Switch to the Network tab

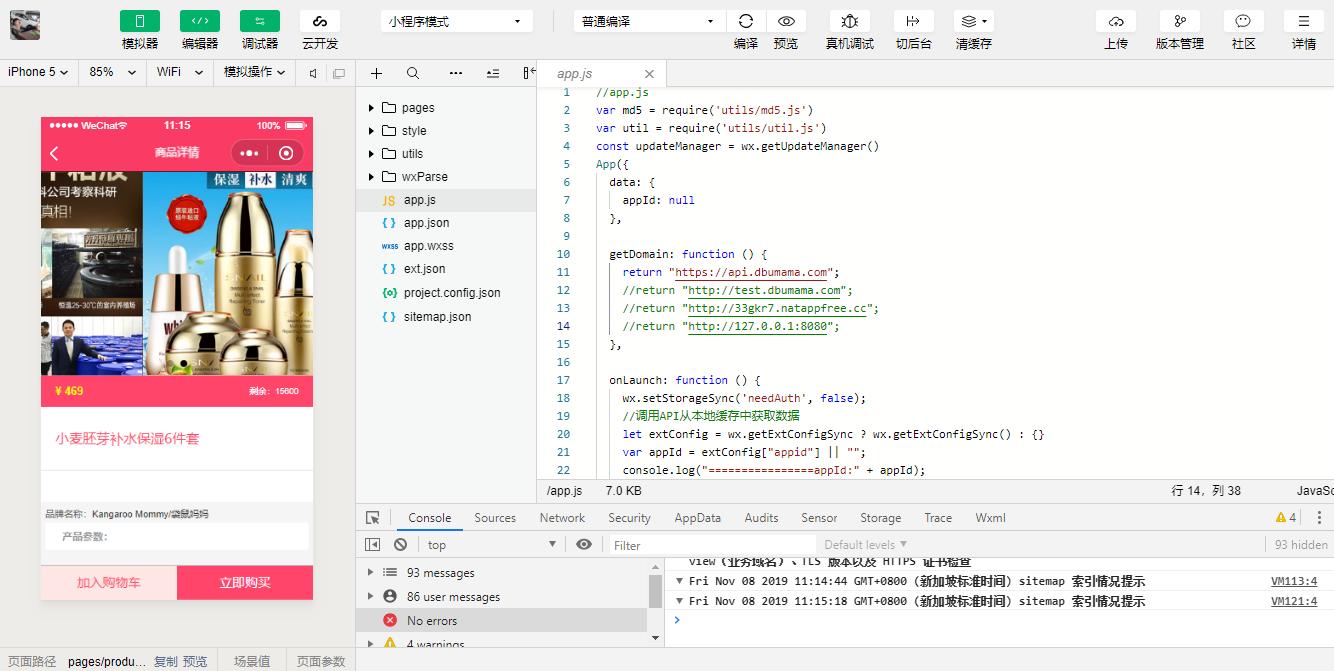click(x=562, y=518)
